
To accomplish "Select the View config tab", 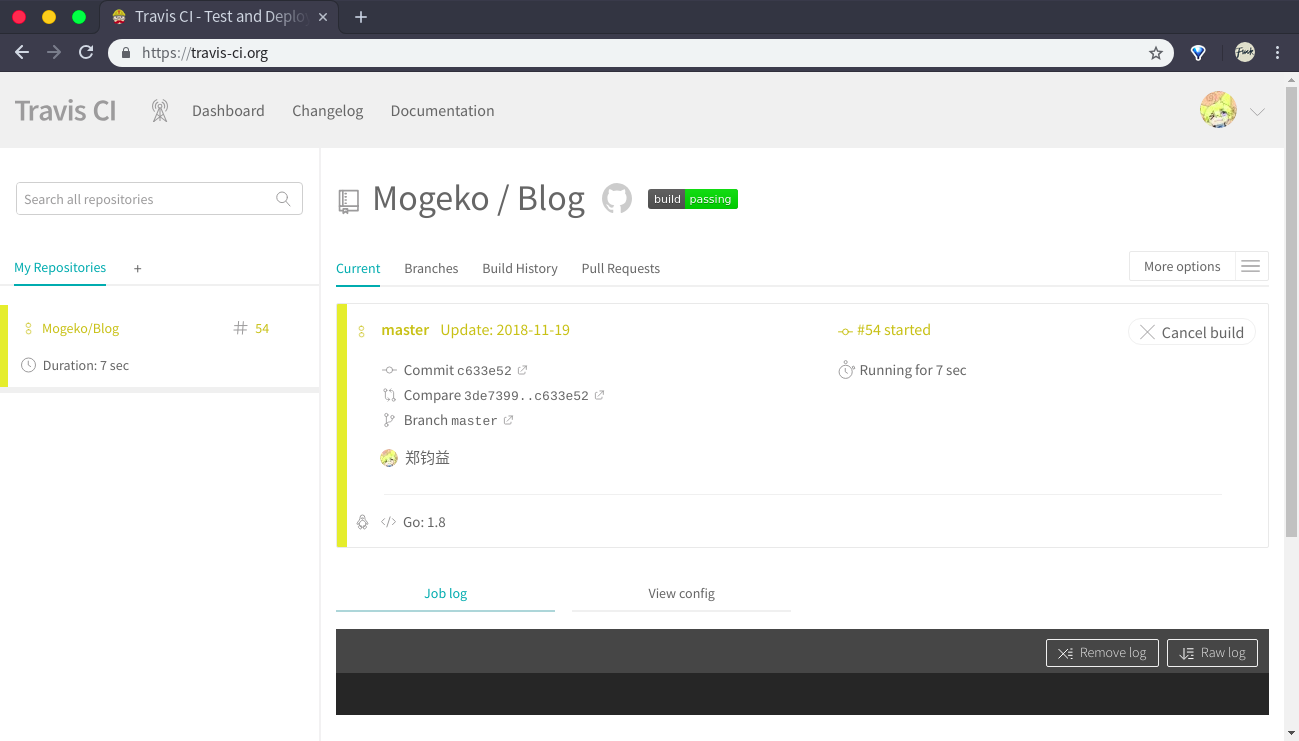I will coord(681,593).
